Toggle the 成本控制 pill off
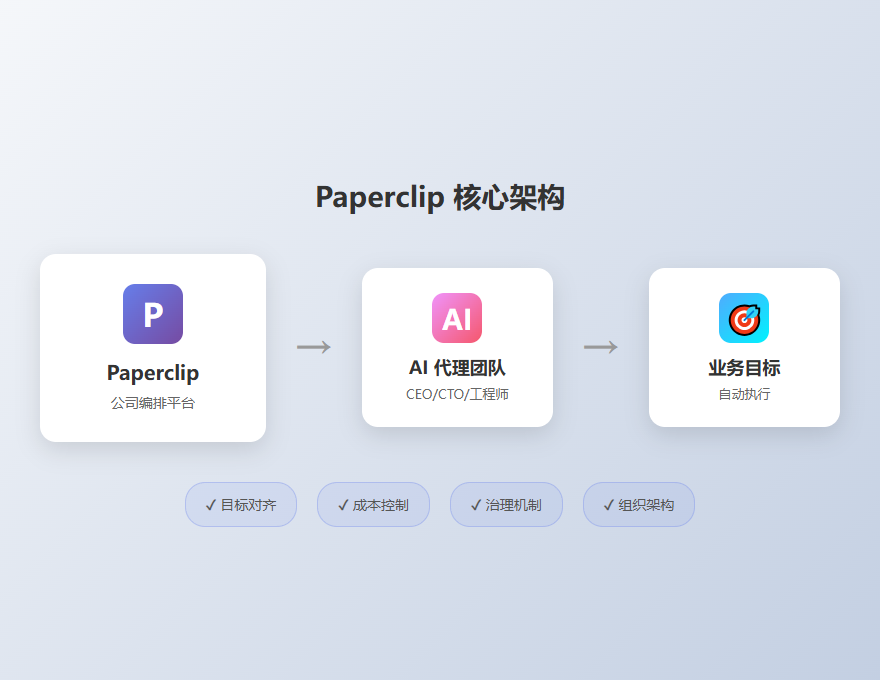Screen dimensions: 880x680 click(x=373, y=505)
